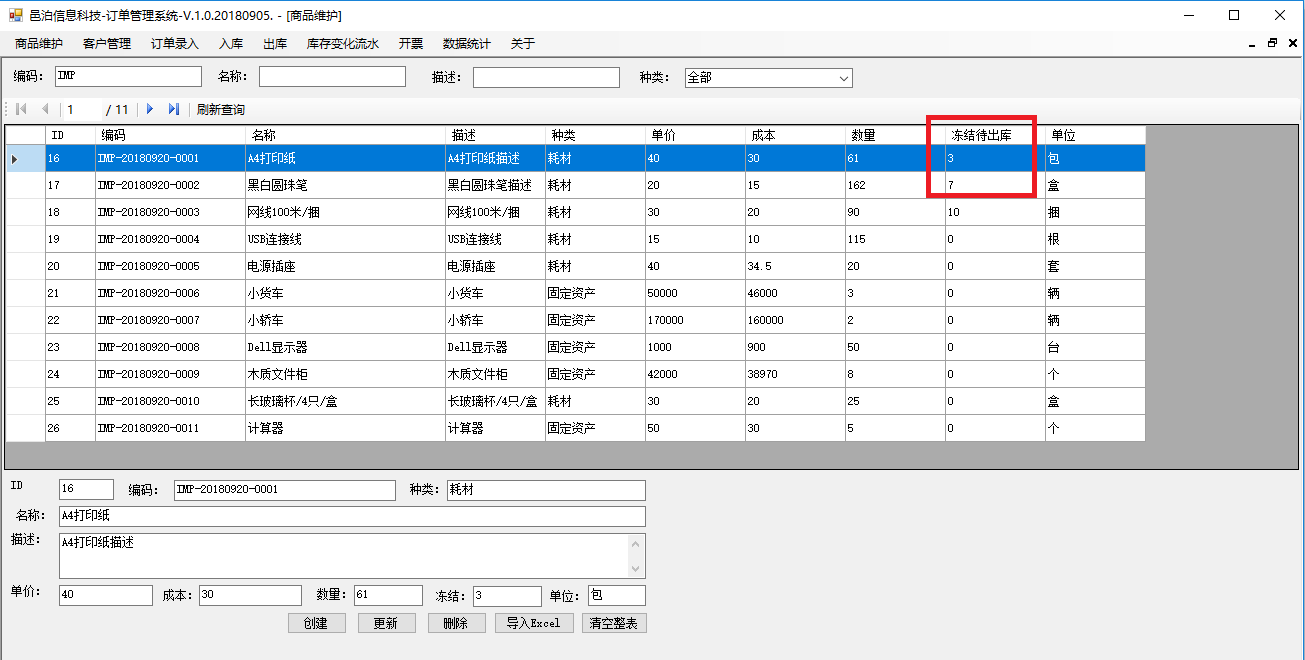Viewport: 1305px width, 660px height.
Task: Click the 导入Excel button
Action: point(534,623)
